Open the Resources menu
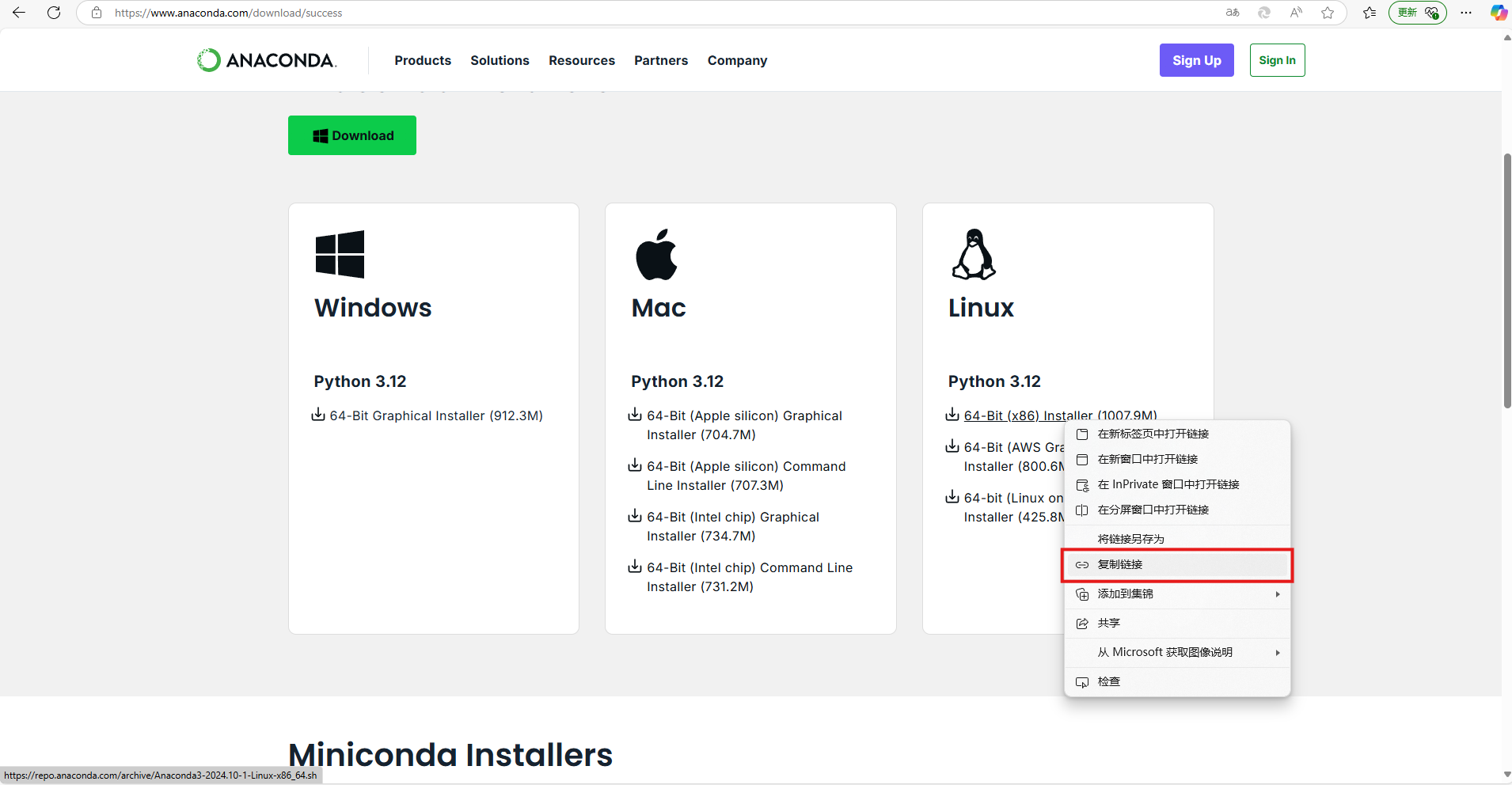1512x785 pixels. pos(582,60)
